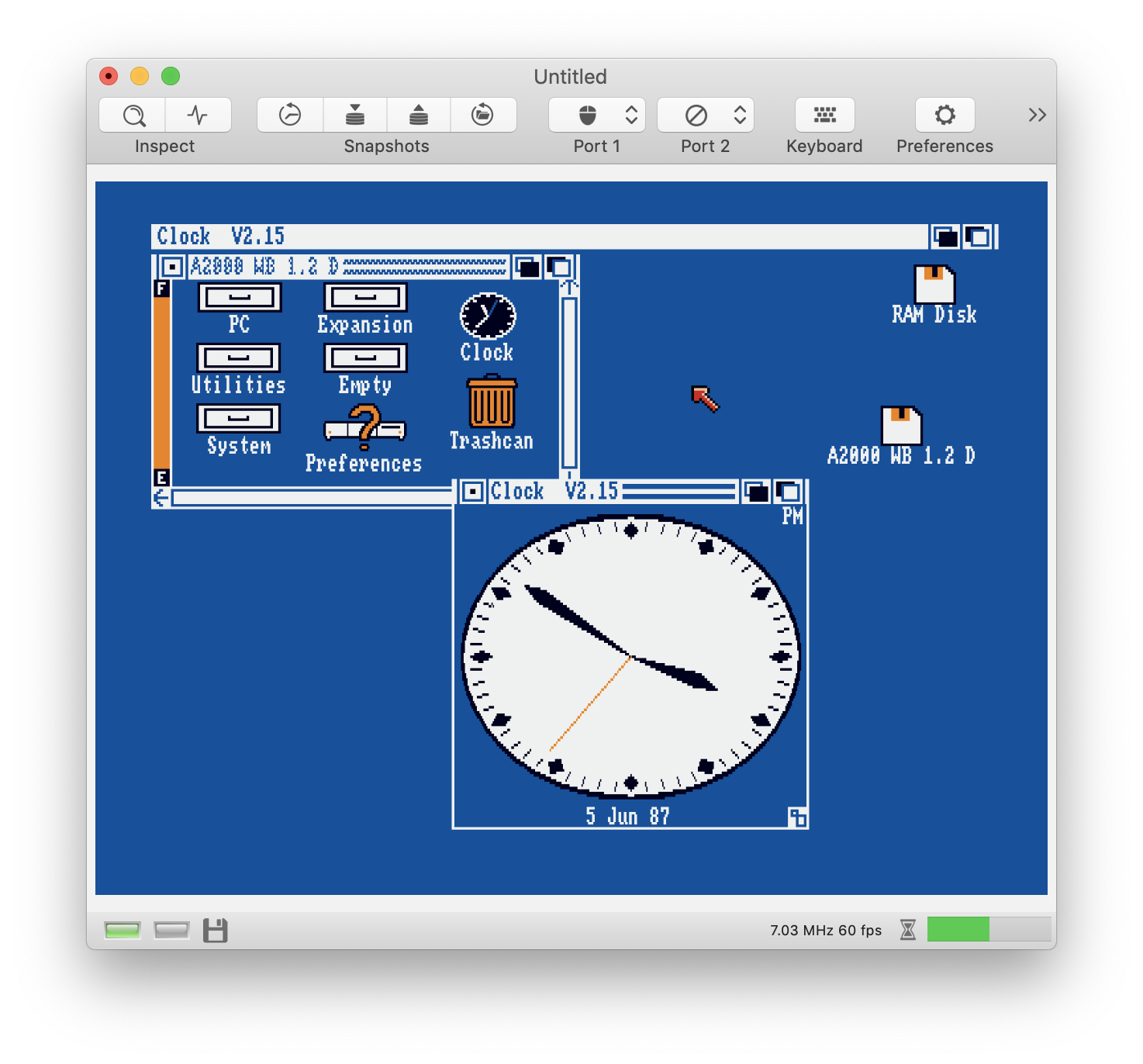Restore a snapshot with the up-arrow stack icon

[419, 115]
